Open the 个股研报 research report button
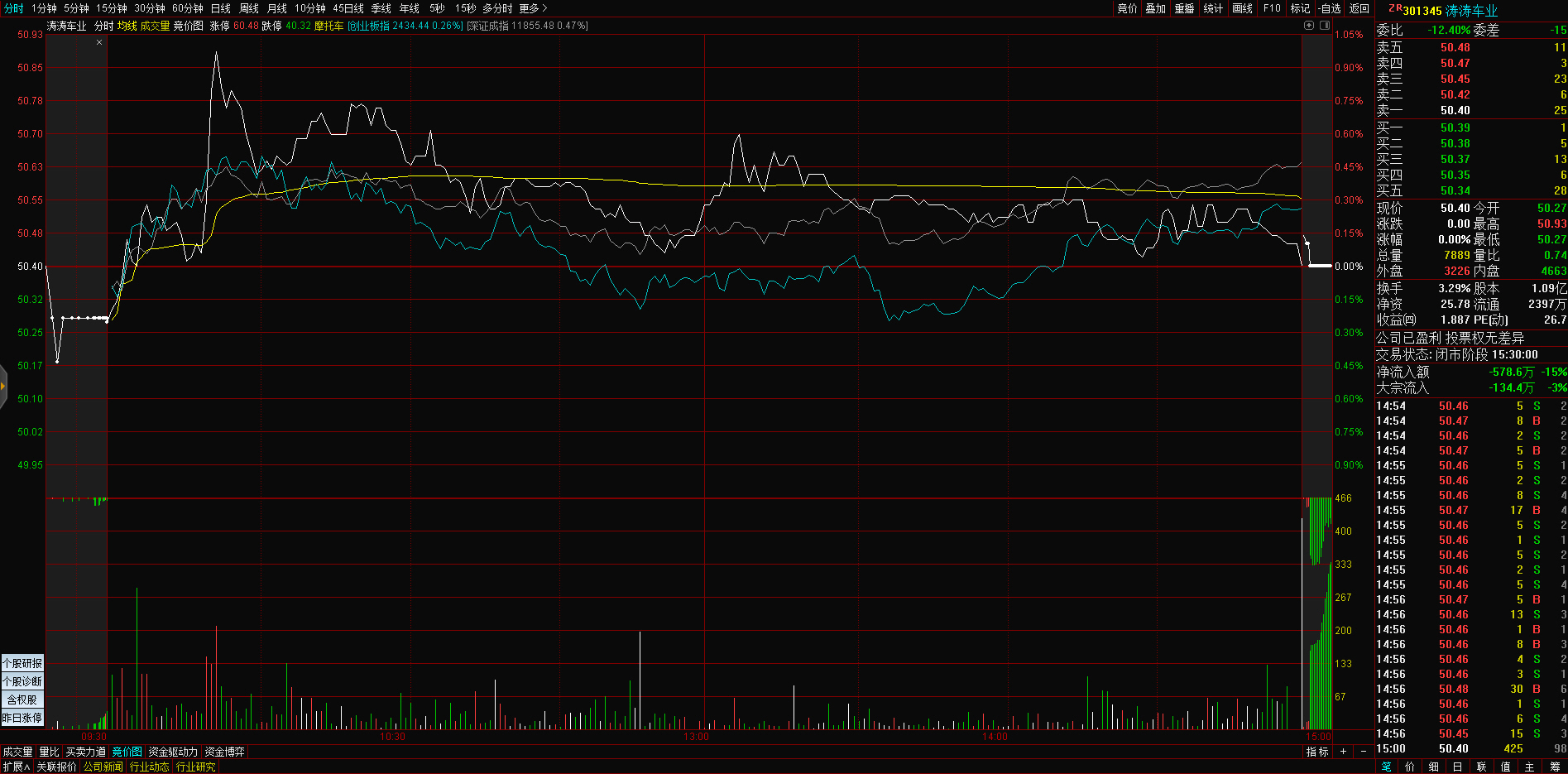Screen dimensions: 1568x774 [x=22, y=663]
